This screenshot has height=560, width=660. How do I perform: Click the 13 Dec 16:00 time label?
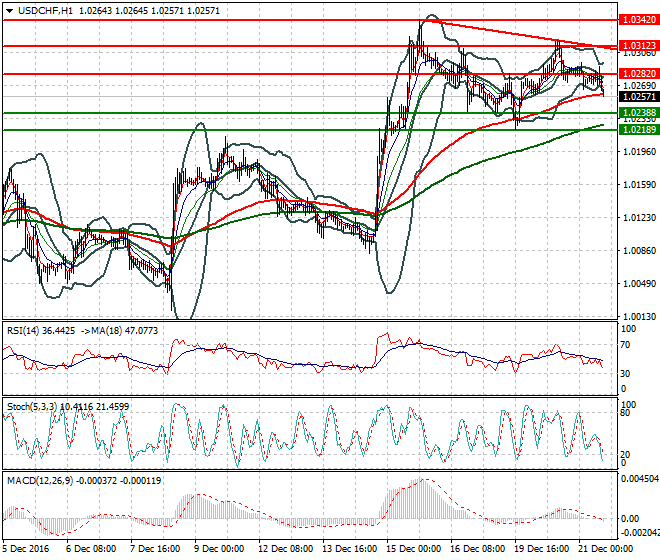pos(350,549)
